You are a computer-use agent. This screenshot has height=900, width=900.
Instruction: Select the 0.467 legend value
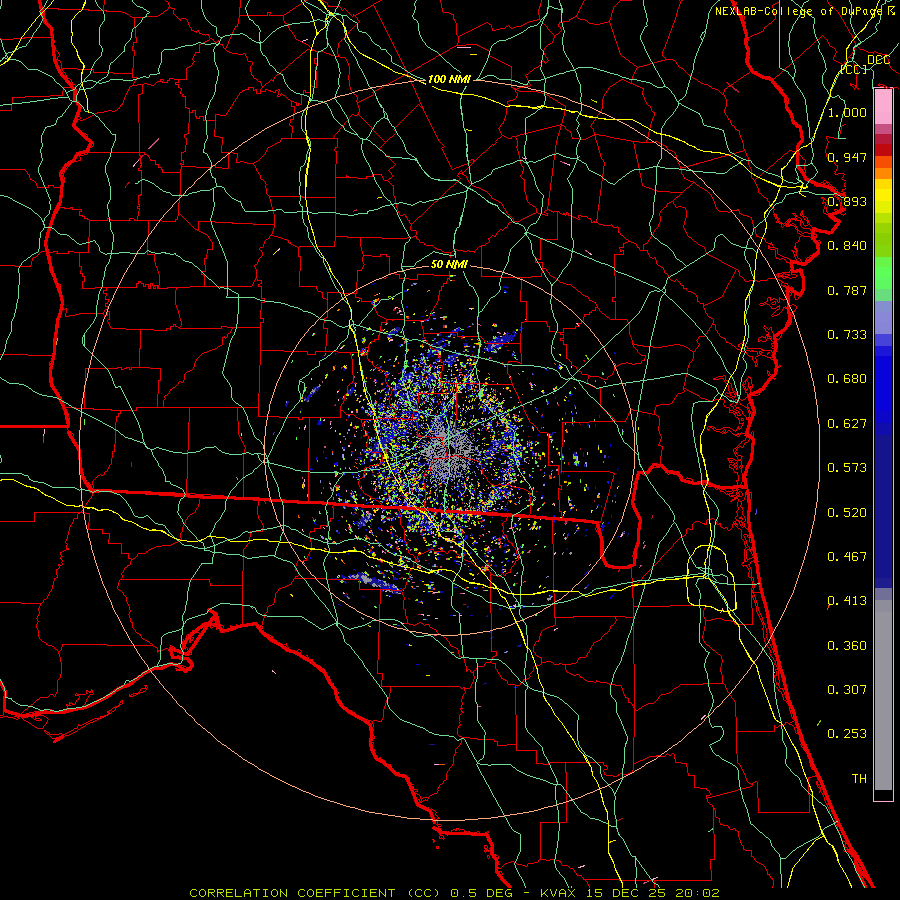coord(847,557)
